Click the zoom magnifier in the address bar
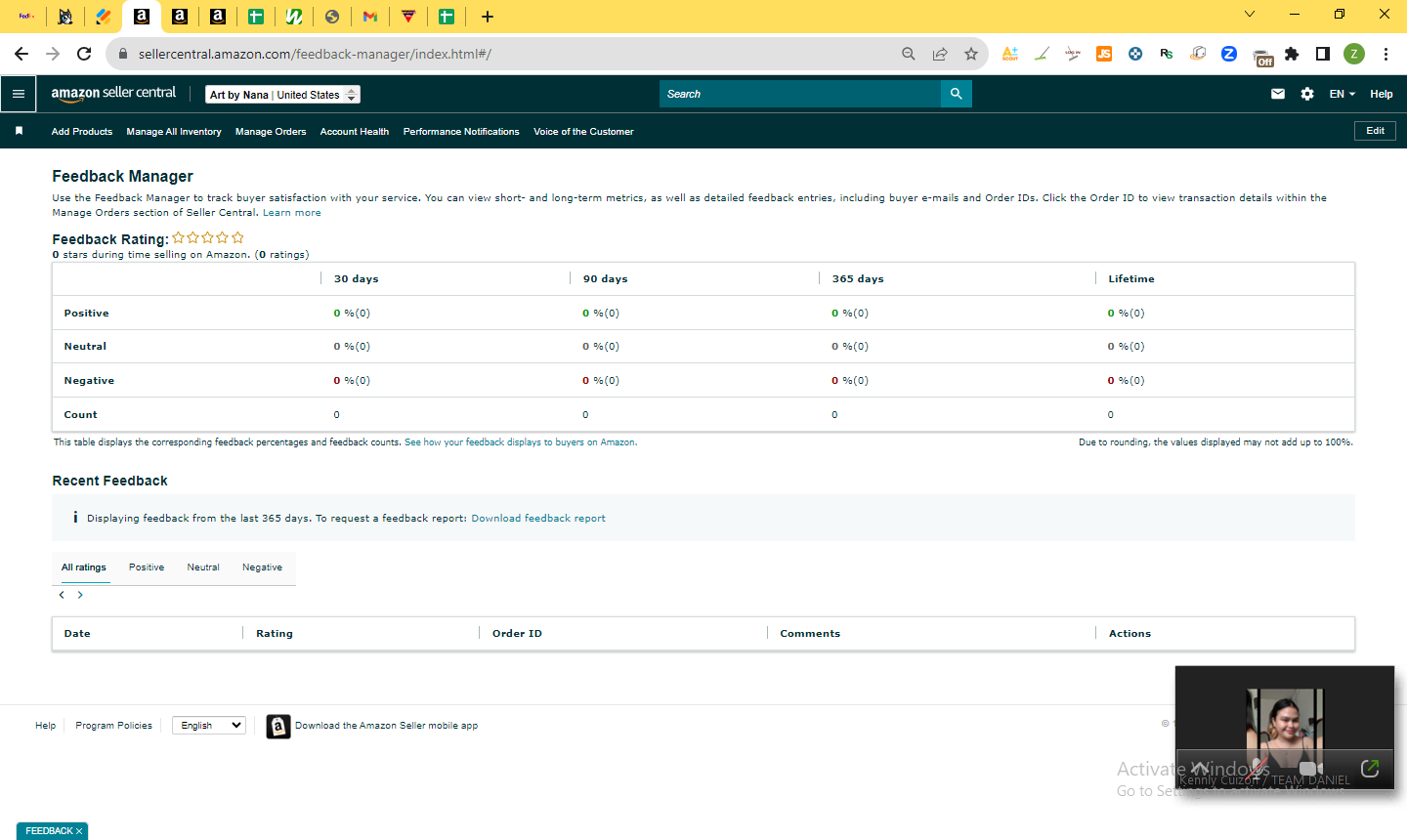The image size is (1407, 840). (x=909, y=54)
